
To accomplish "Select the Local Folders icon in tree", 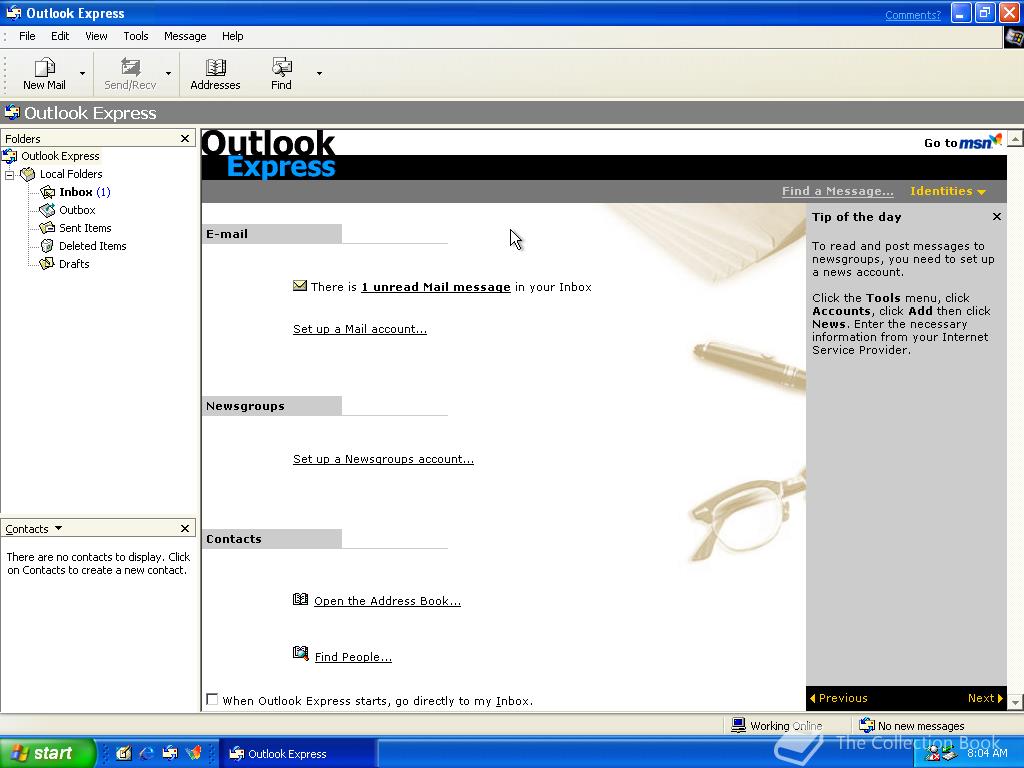I will pyautogui.click(x=27, y=174).
